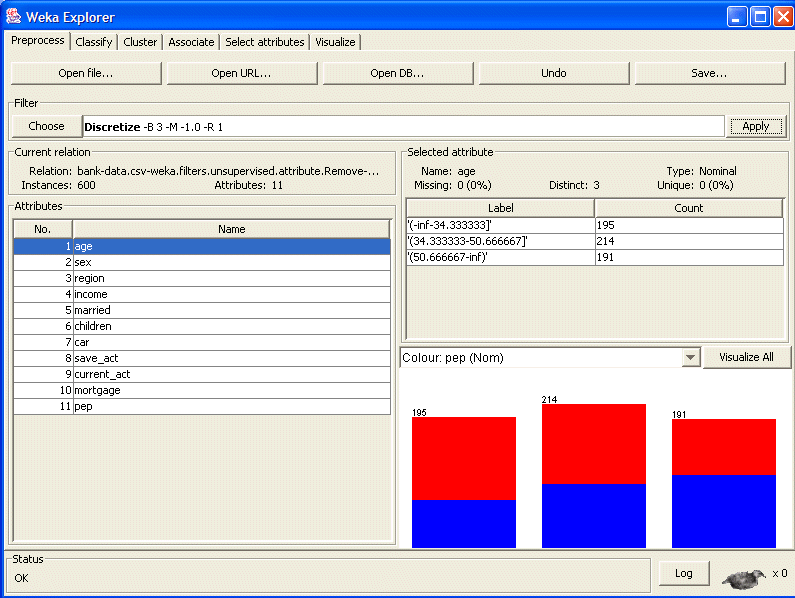Open the Select attributes tab

264,42
